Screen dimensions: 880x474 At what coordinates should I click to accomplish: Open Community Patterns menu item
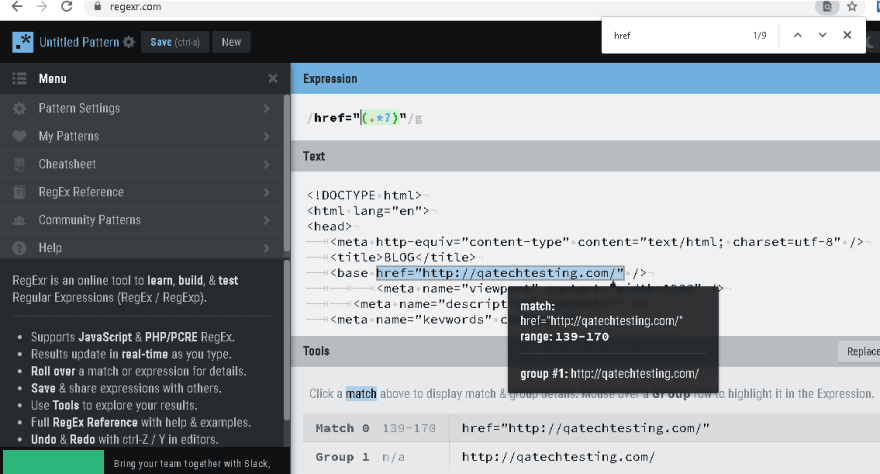pyautogui.click(x=141, y=220)
